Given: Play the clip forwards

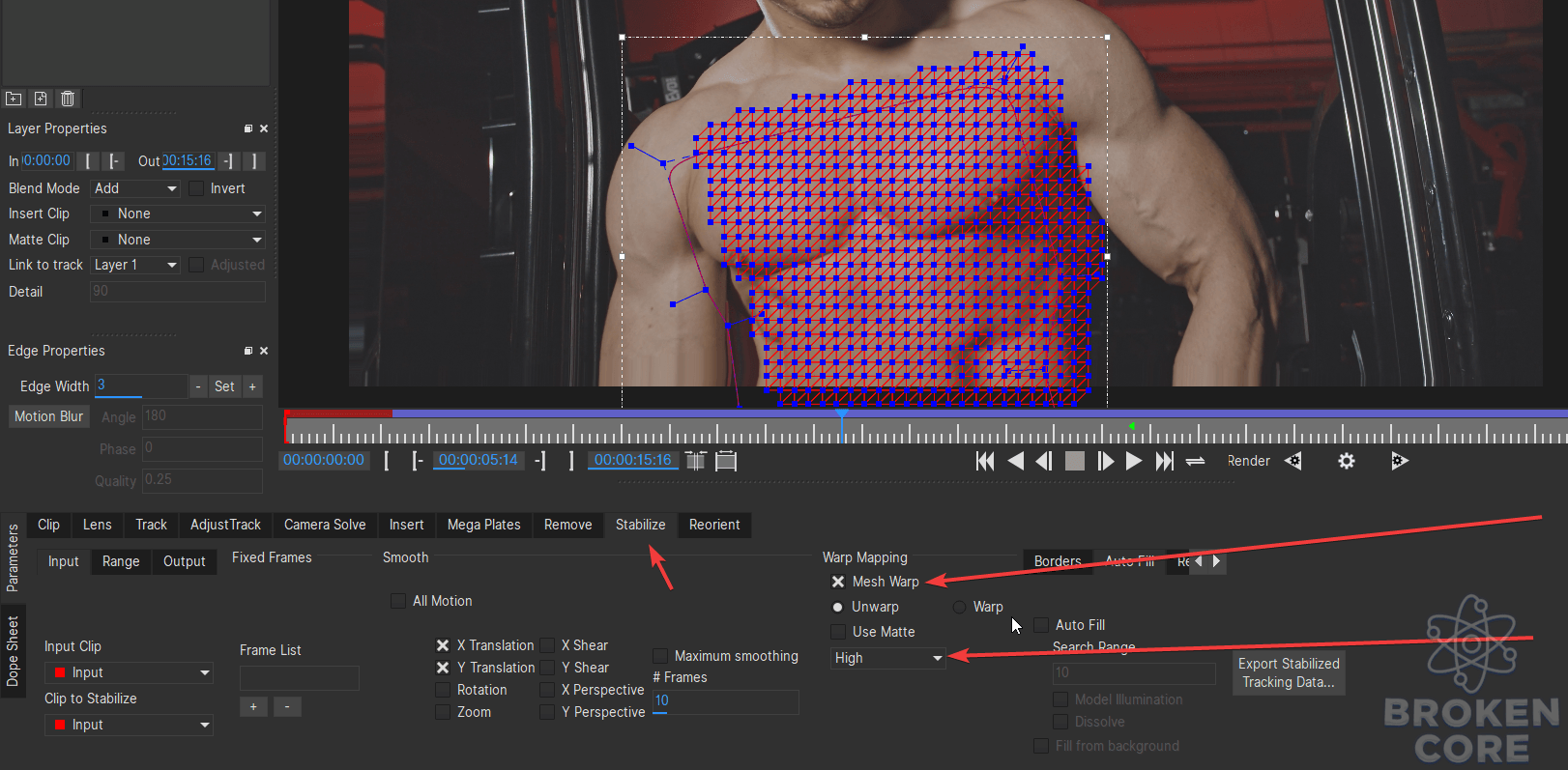Looking at the screenshot, I should [x=1134, y=462].
